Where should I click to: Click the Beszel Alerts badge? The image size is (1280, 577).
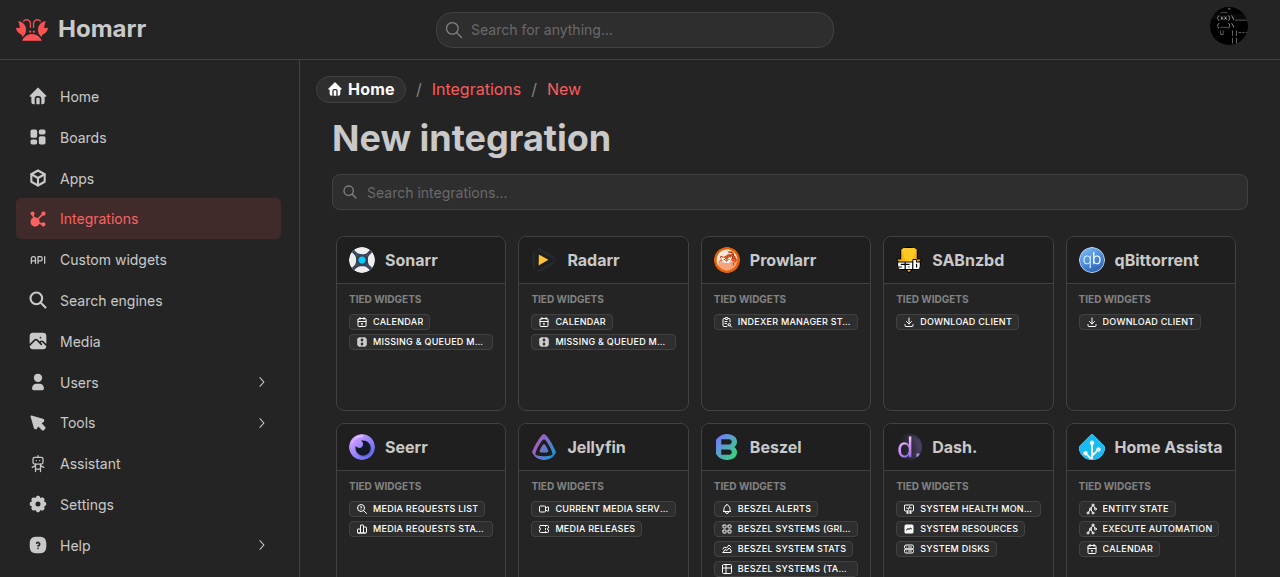(766, 509)
